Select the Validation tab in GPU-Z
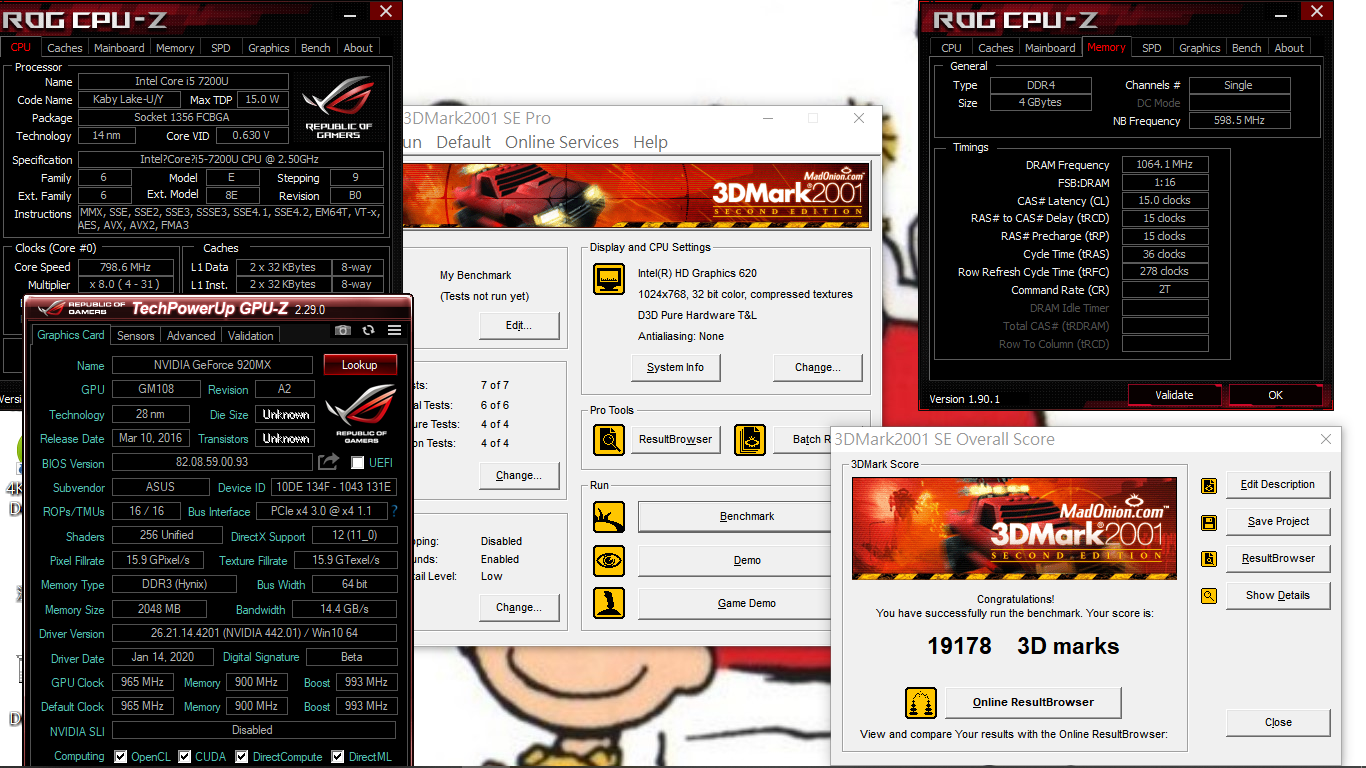 point(251,336)
